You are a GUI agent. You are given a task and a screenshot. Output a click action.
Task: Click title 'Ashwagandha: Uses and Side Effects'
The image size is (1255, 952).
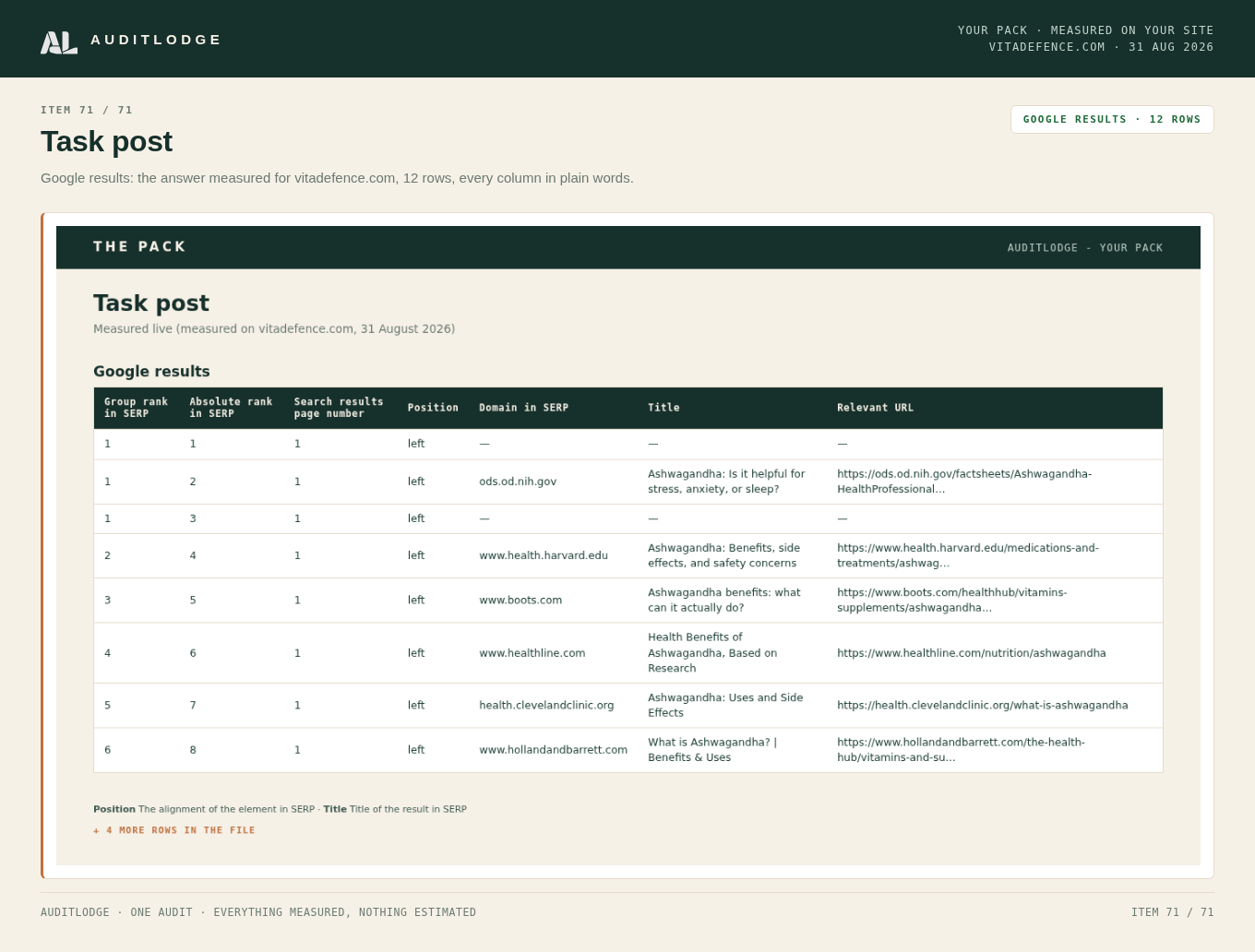[x=725, y=705]
